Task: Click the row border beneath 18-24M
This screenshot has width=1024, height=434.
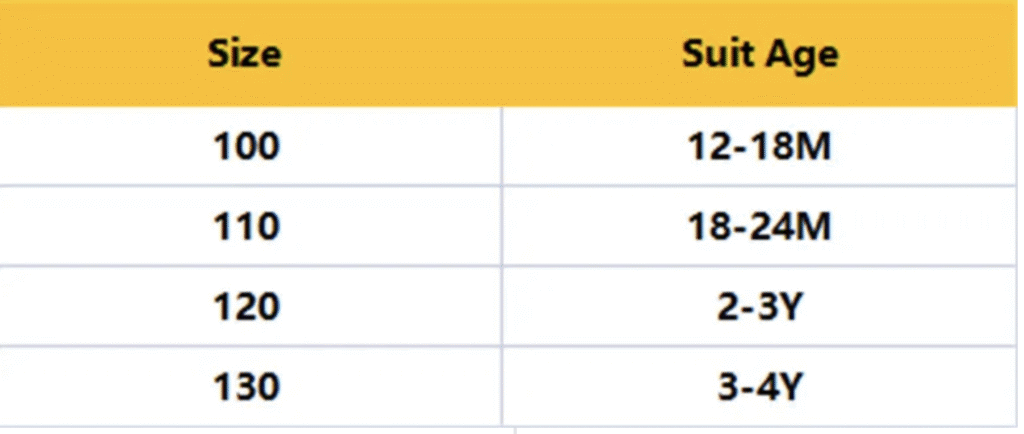Action: pyautogui.click(x=759, y=267)
